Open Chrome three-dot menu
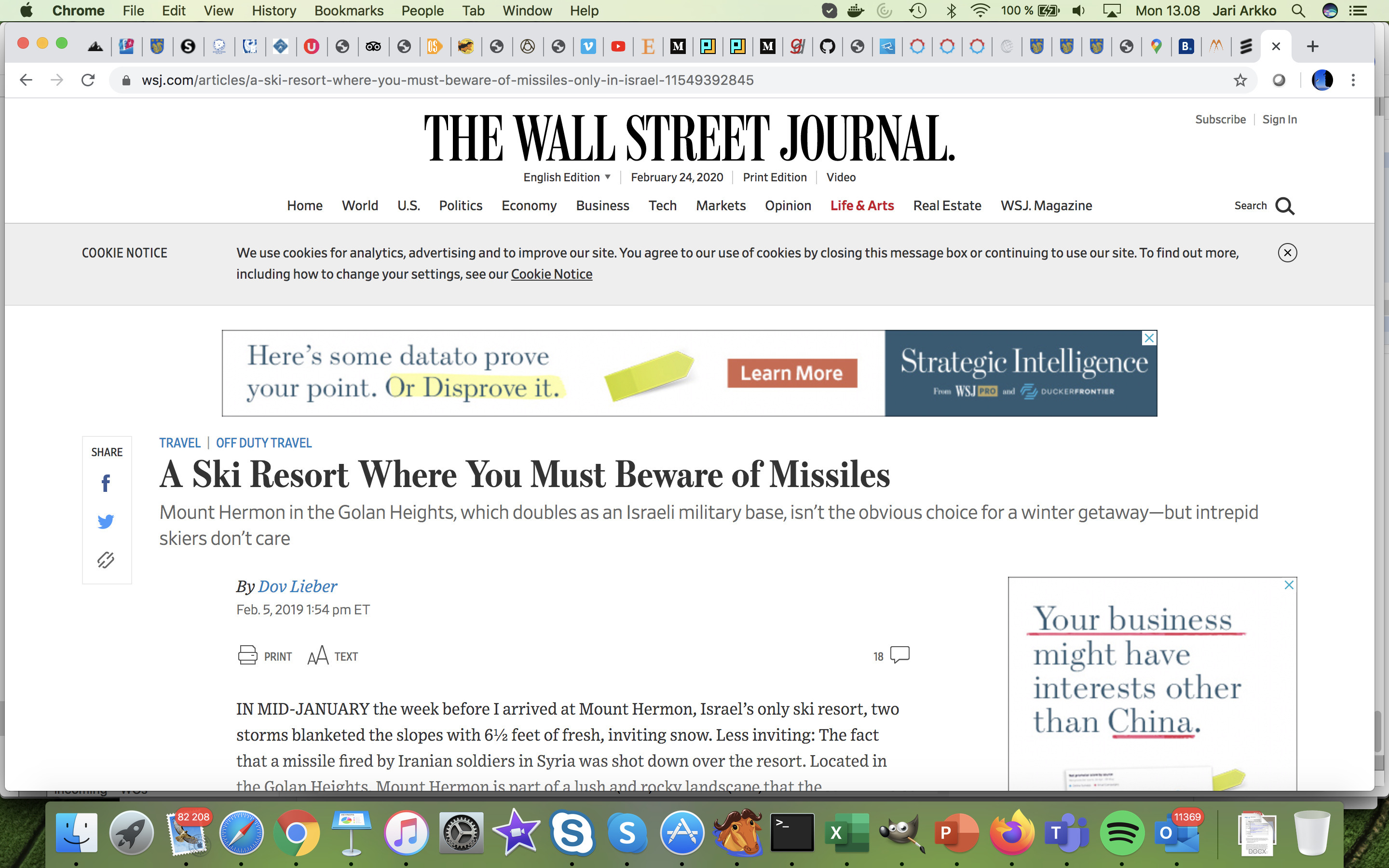 (x=1353, y=81)
